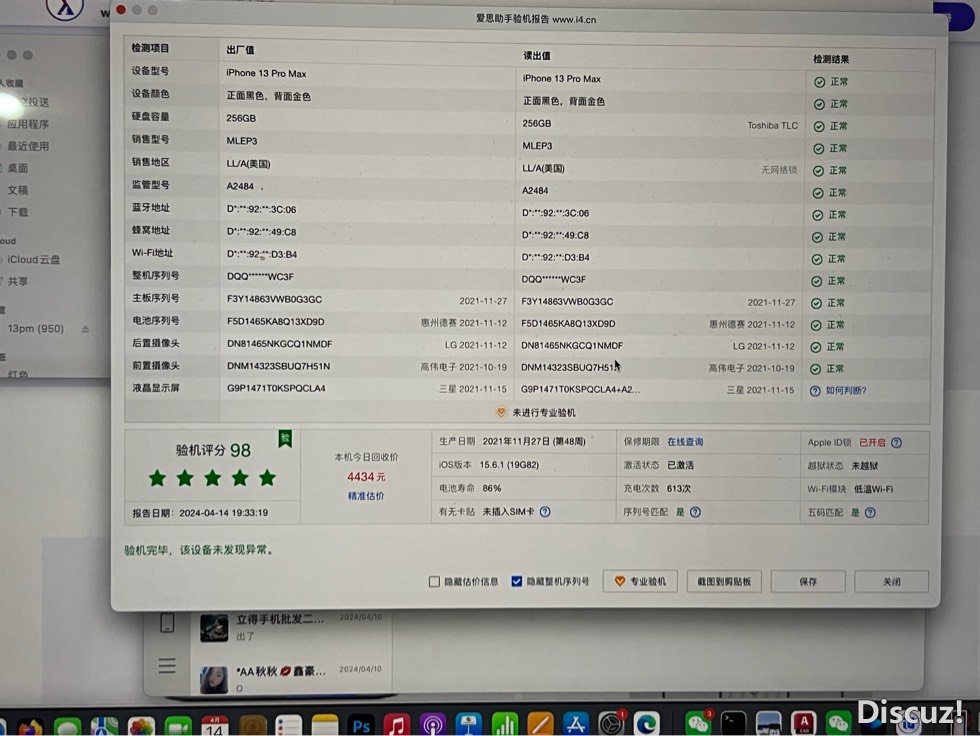The height and width of the screenshot is (736, 980).
Task: Open AutoCAD from the Dock
Action: 804,724
